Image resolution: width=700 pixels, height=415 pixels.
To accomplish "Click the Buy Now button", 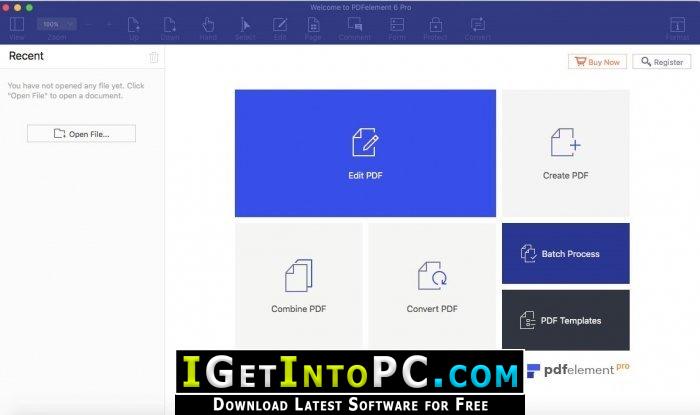I will tap(597, 62).
